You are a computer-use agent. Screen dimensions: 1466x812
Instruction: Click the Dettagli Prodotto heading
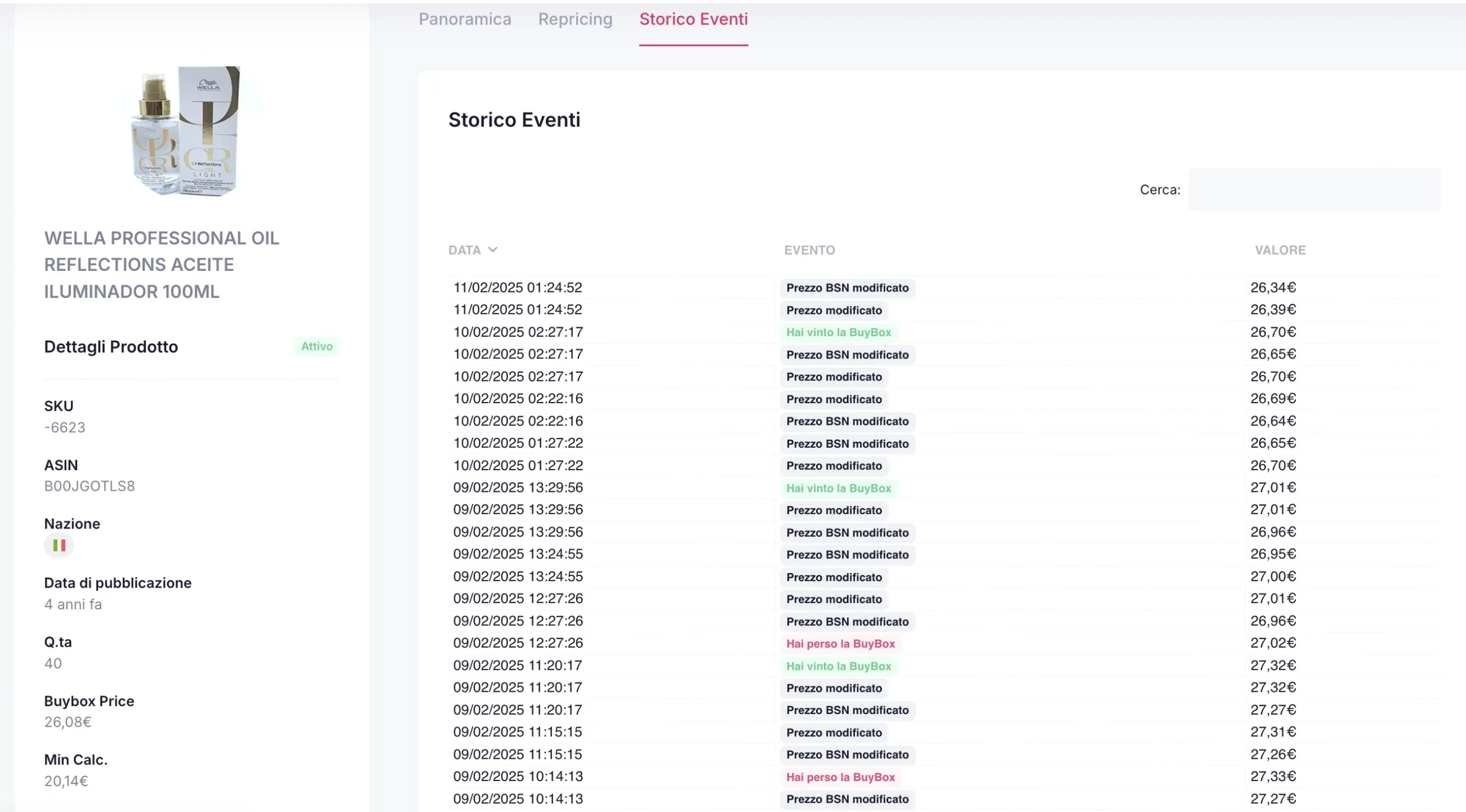[111, 346]
